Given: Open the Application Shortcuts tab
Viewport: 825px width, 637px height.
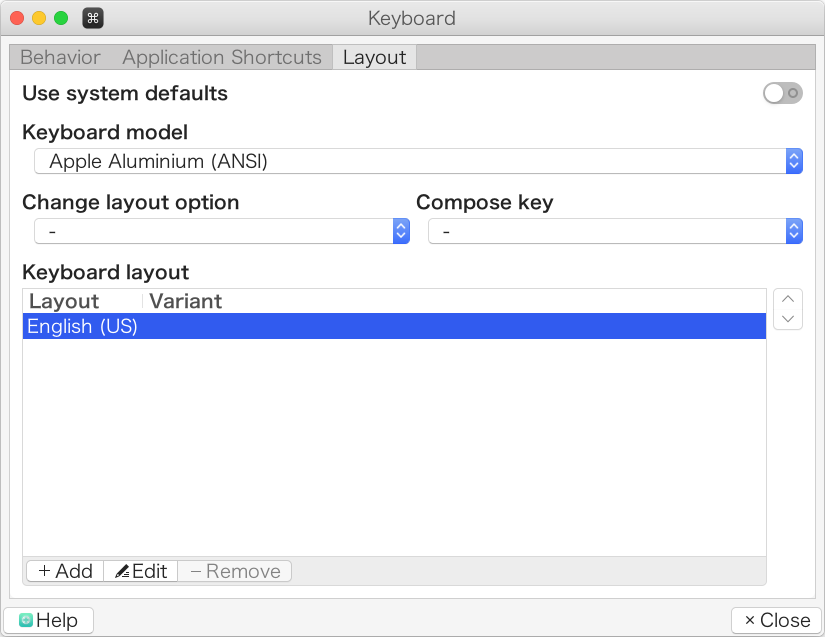Looking at the screenshot, I should pos(222,57).
